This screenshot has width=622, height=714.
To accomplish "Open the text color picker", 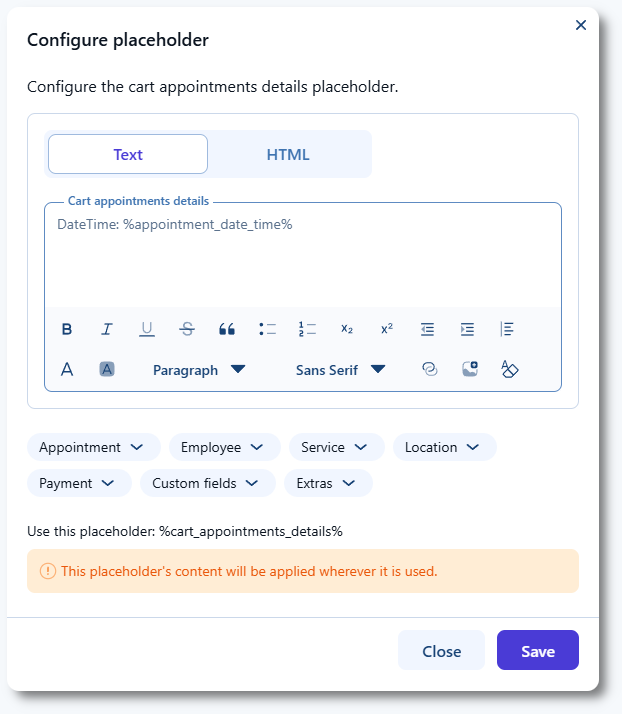I will coord(67,369).
